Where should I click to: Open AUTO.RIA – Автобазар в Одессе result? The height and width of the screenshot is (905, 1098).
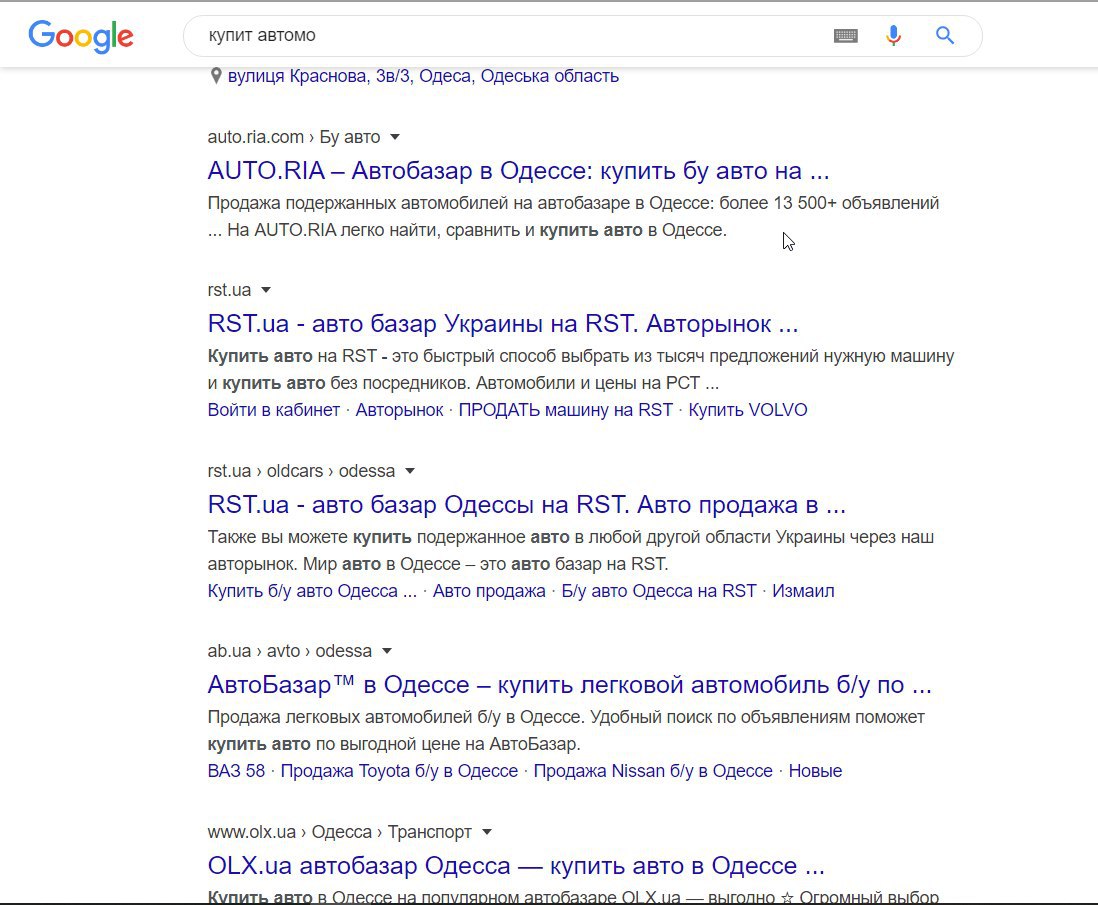coord(518,170)
